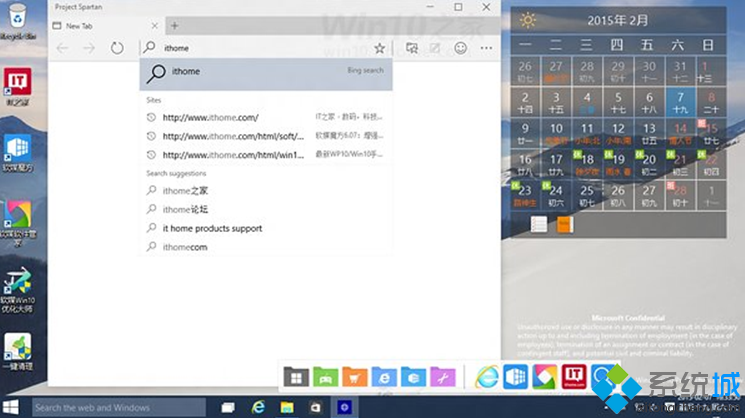Image resolution: width=745 pixels, height=418 pixels.
Task: Choose it home products support suggestion
Action: pos(266,228)
